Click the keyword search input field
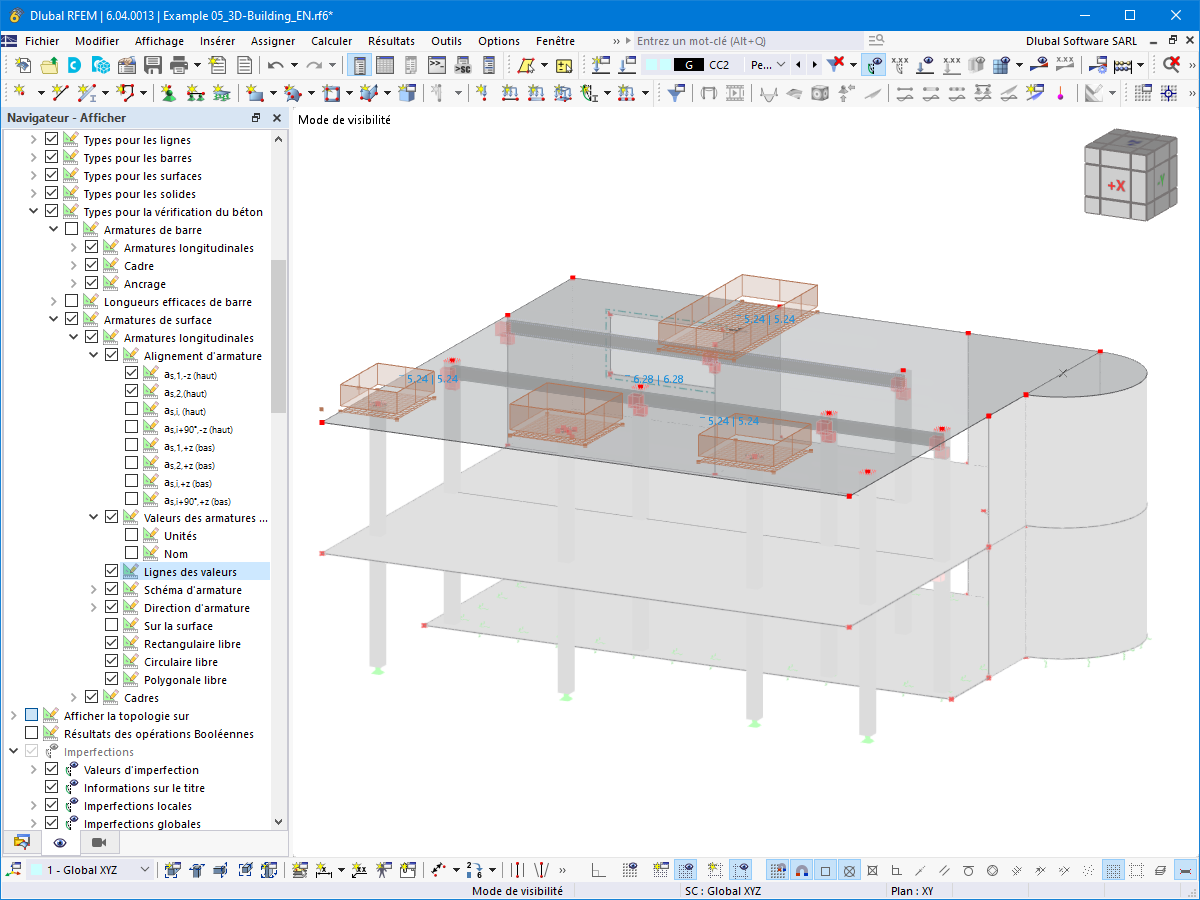Image resolution: width=1200 pixels, height=900 pixels. coord(749,41)
